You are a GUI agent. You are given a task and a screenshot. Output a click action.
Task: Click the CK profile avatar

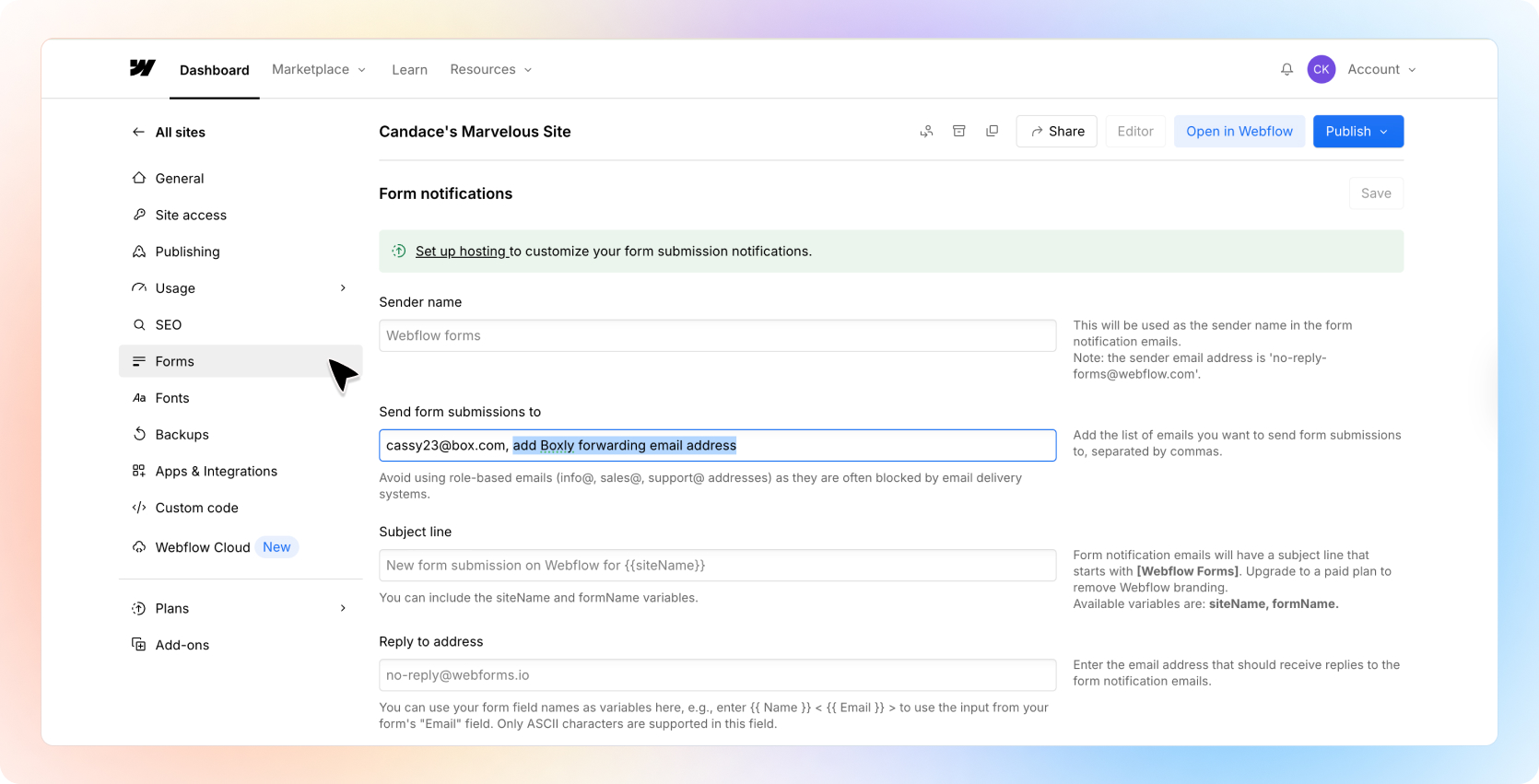pos(1321,70)
